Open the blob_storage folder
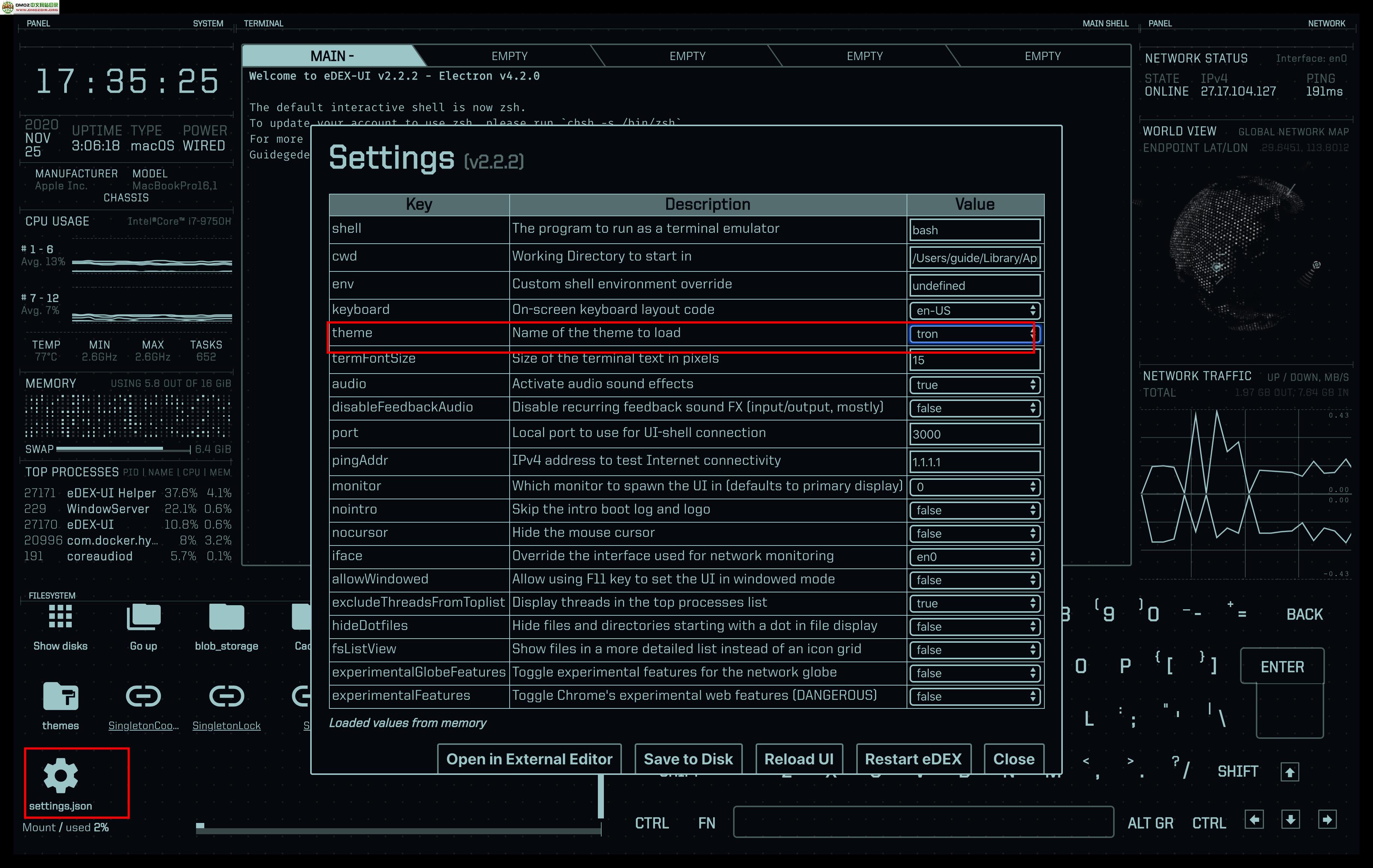1373x868 pixels. point(226,627)
